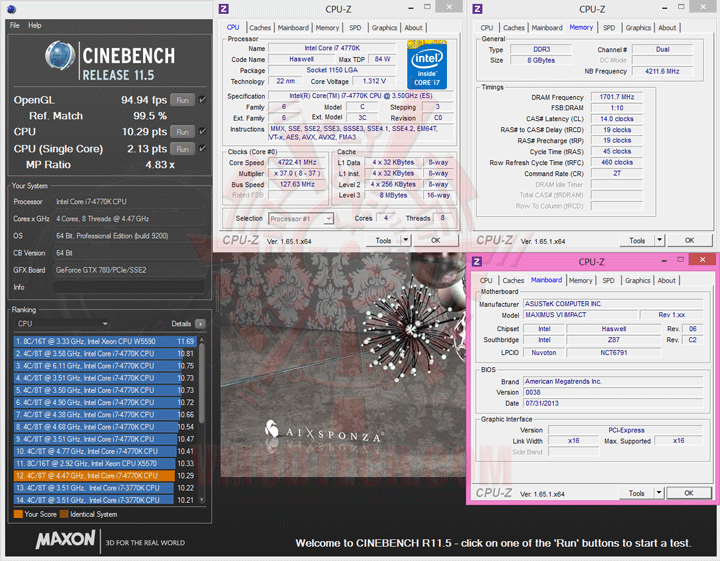Expand Tools dropdown arrow in CPU-Z Memory window
The image size is (720, 561).
pos(659,241)
